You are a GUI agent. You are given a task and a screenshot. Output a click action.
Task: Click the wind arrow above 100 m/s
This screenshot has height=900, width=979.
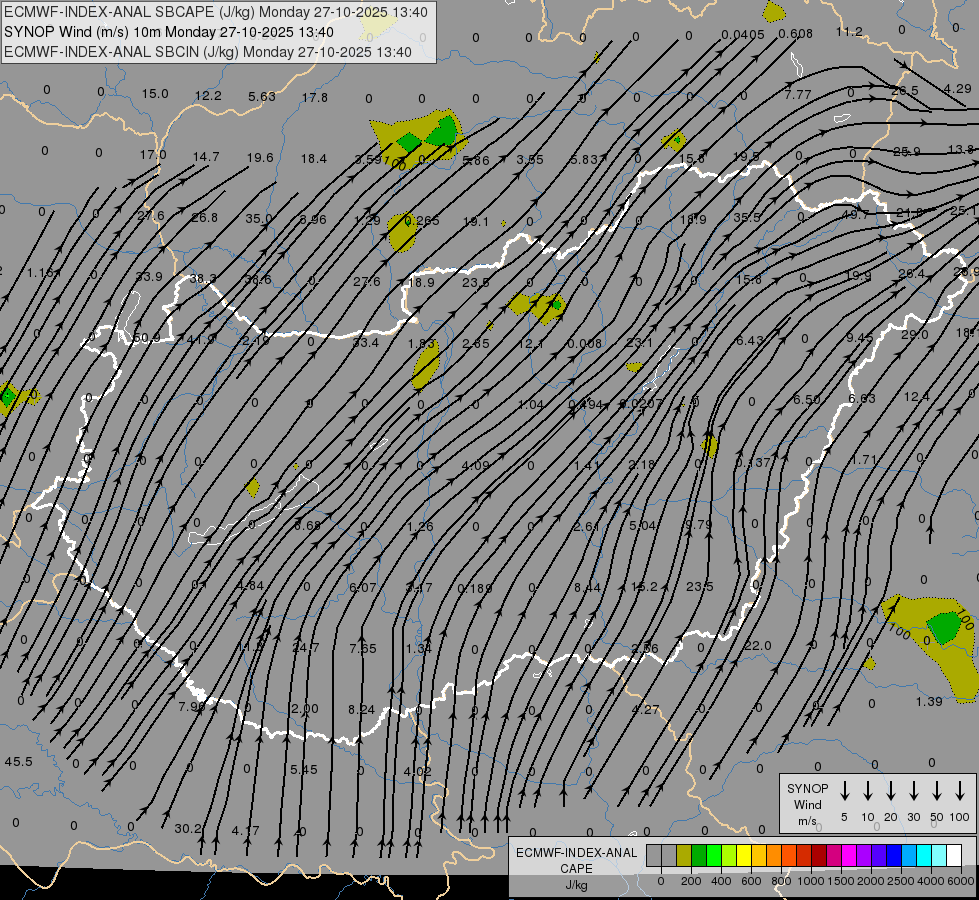pyautogui.click(x=960, y=791)
